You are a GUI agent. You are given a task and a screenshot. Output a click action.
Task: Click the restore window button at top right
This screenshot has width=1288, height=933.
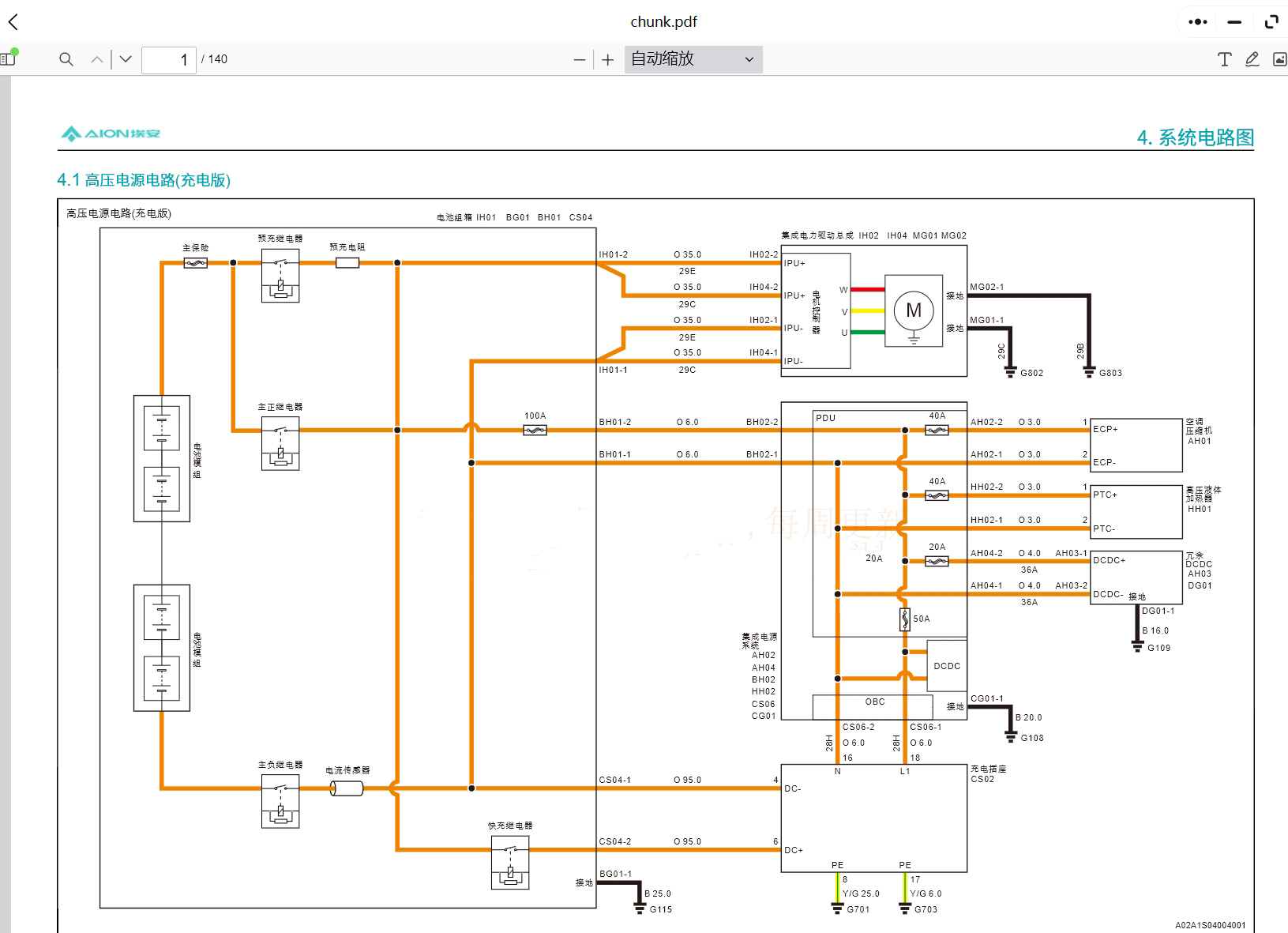tap(1271, 22)
